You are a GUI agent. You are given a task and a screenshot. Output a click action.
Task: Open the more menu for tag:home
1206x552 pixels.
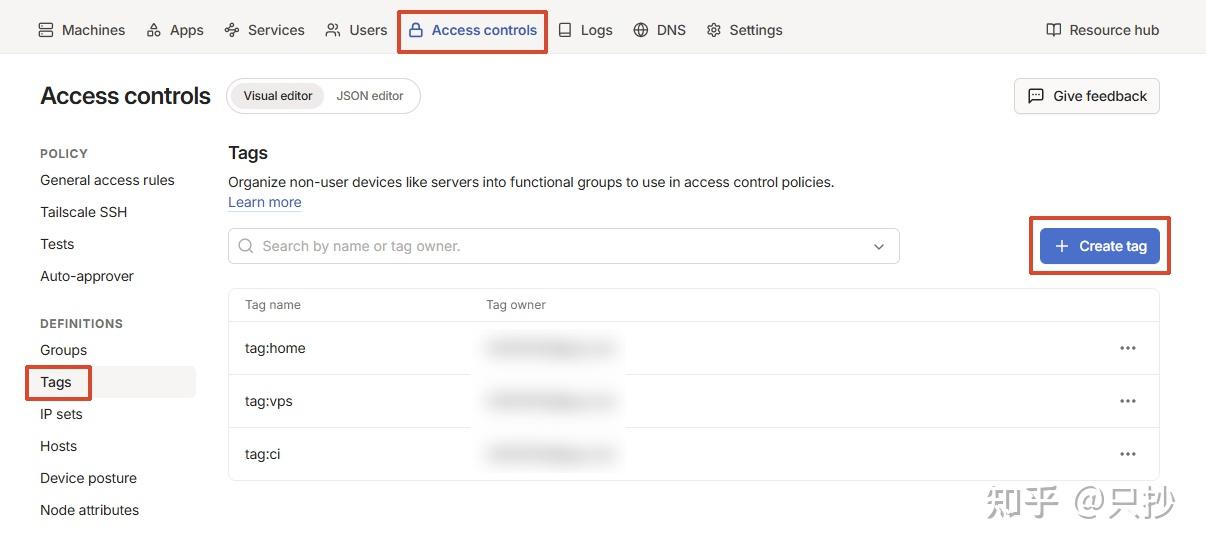pos(1128,348)
